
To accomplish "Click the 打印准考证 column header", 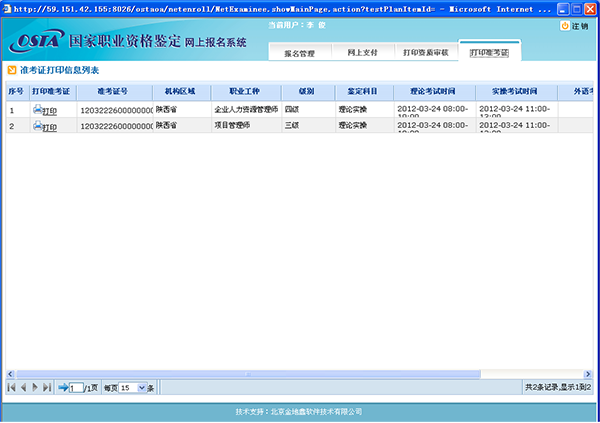I will click(x=51, y=91).
